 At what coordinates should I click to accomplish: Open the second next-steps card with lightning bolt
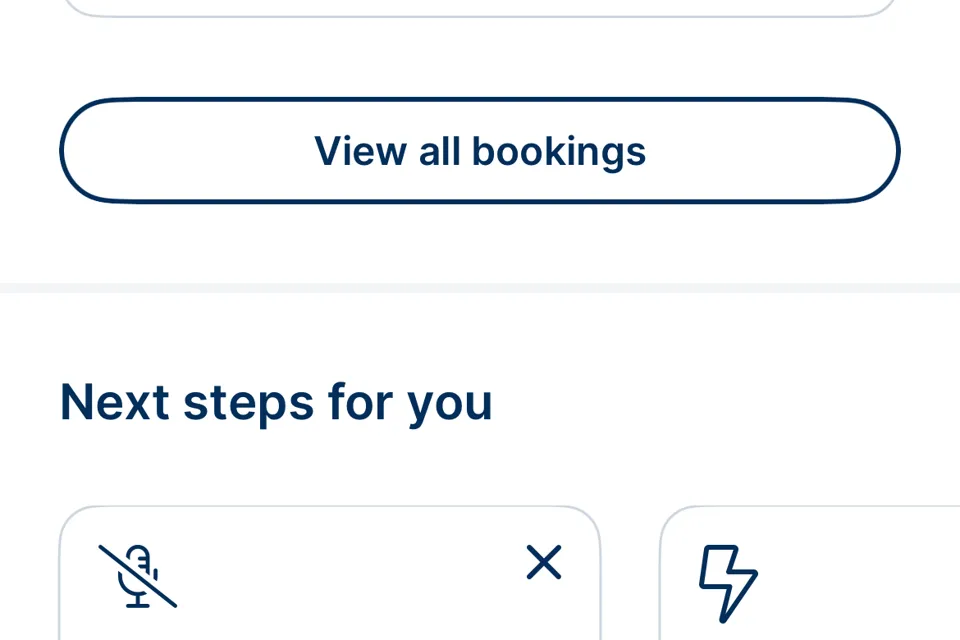809,573
